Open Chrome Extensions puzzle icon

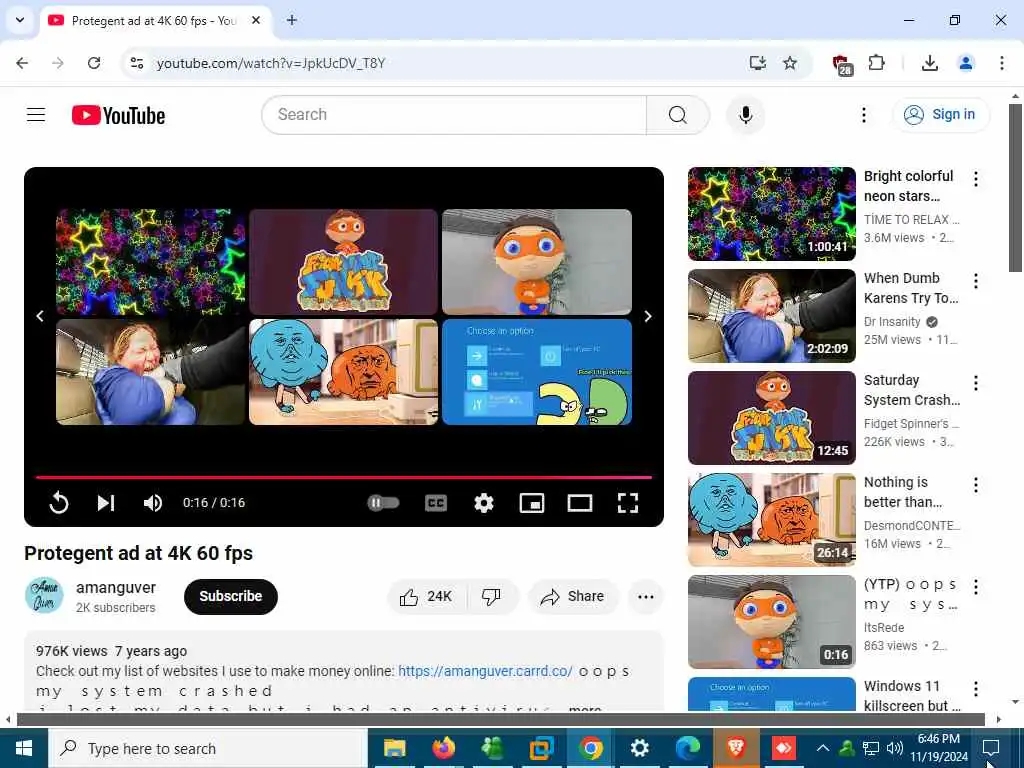[x=876, y=63]
